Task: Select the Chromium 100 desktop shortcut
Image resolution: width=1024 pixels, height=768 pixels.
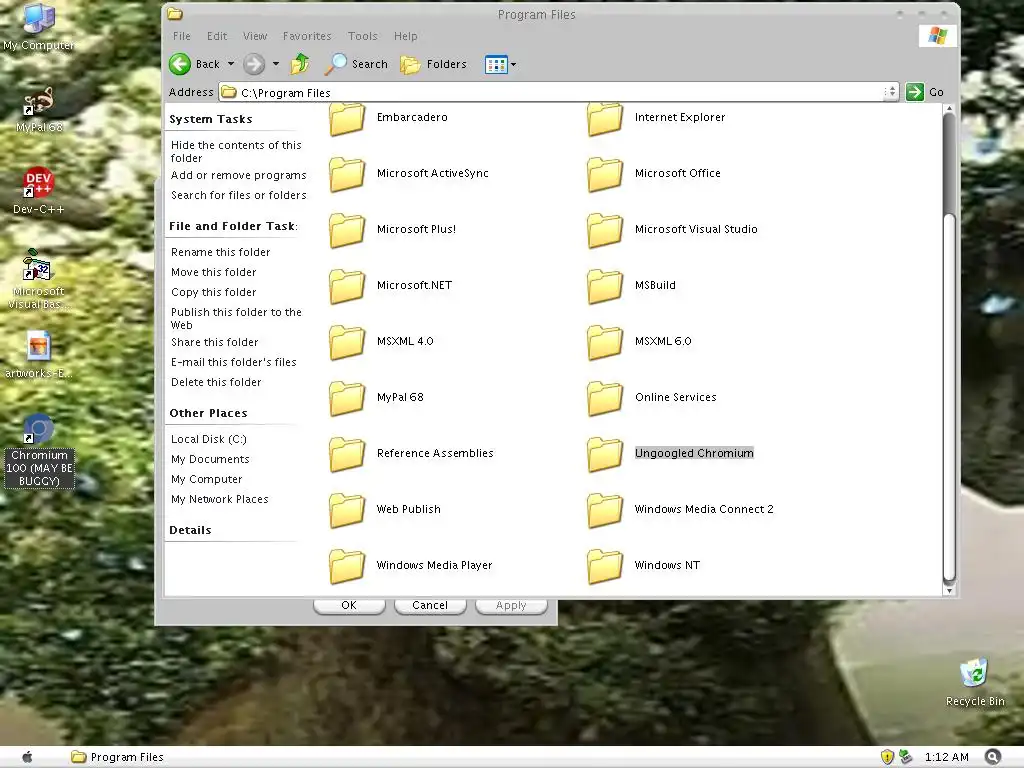Action: pyautogui.click(x=39, y=429)
